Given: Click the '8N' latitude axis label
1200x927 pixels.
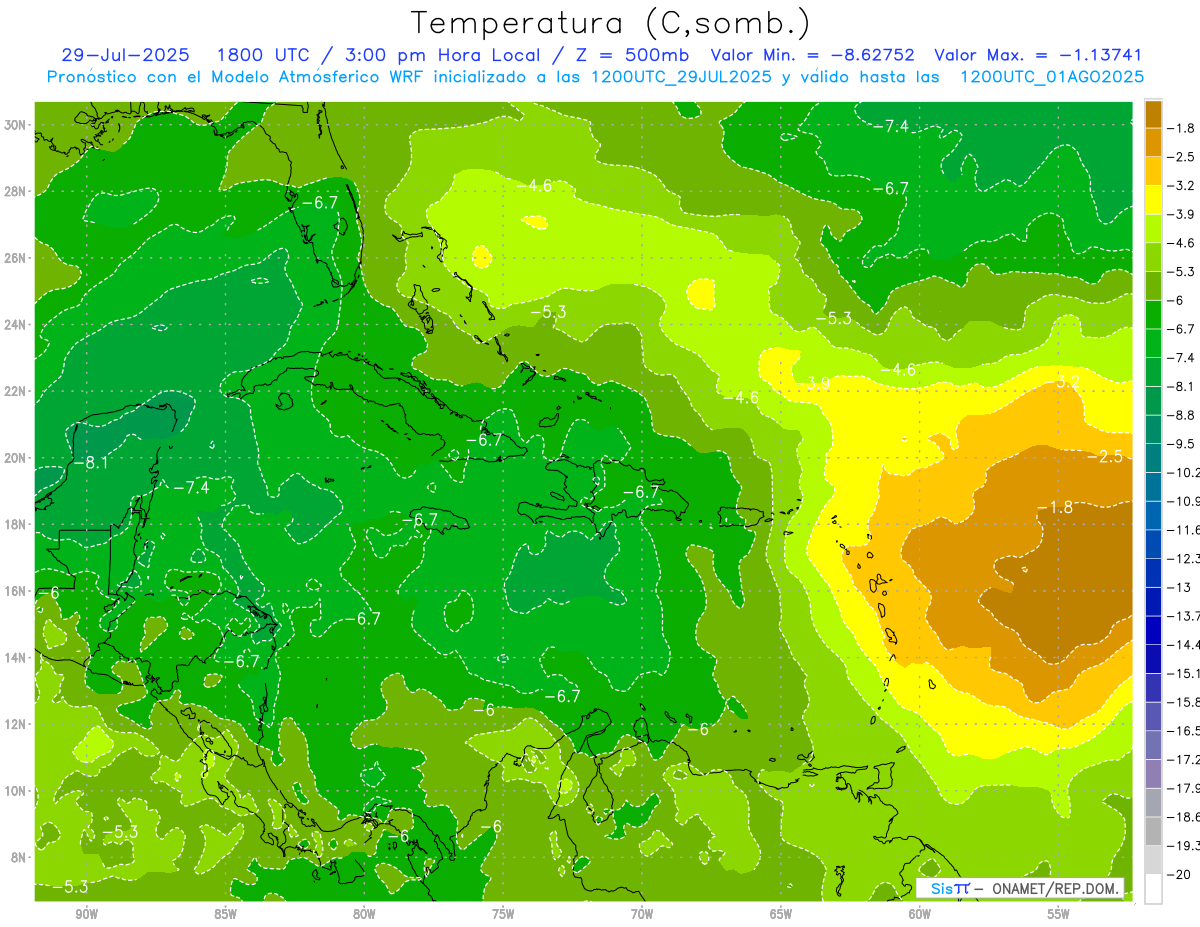Looking at the screenshot, I should [x=20, y=857].
